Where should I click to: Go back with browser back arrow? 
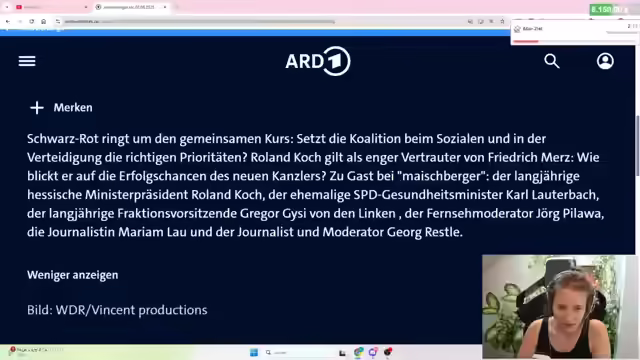click(x=8, y=21)
